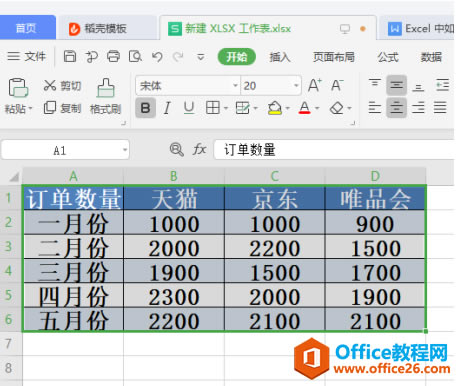Screen dimensions: 457x386
Task: Expand quick access toolbar customization arrow
Action: [x=200, y=57]
